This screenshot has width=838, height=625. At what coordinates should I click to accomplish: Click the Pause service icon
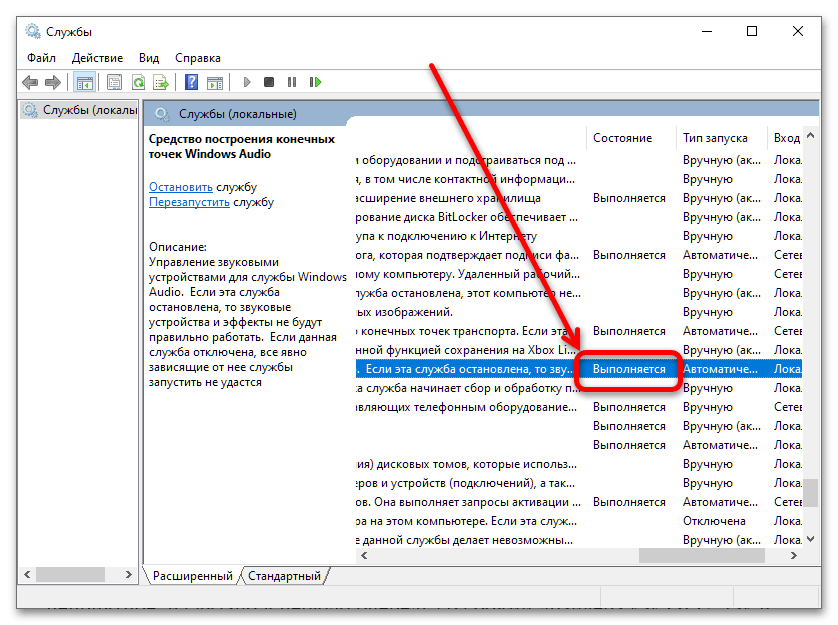(x=292, y=82)
